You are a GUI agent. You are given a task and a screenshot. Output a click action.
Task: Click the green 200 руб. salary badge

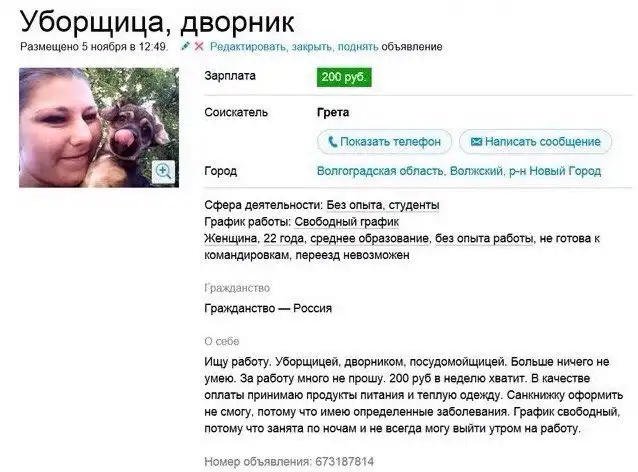click(x=344, y=77)
